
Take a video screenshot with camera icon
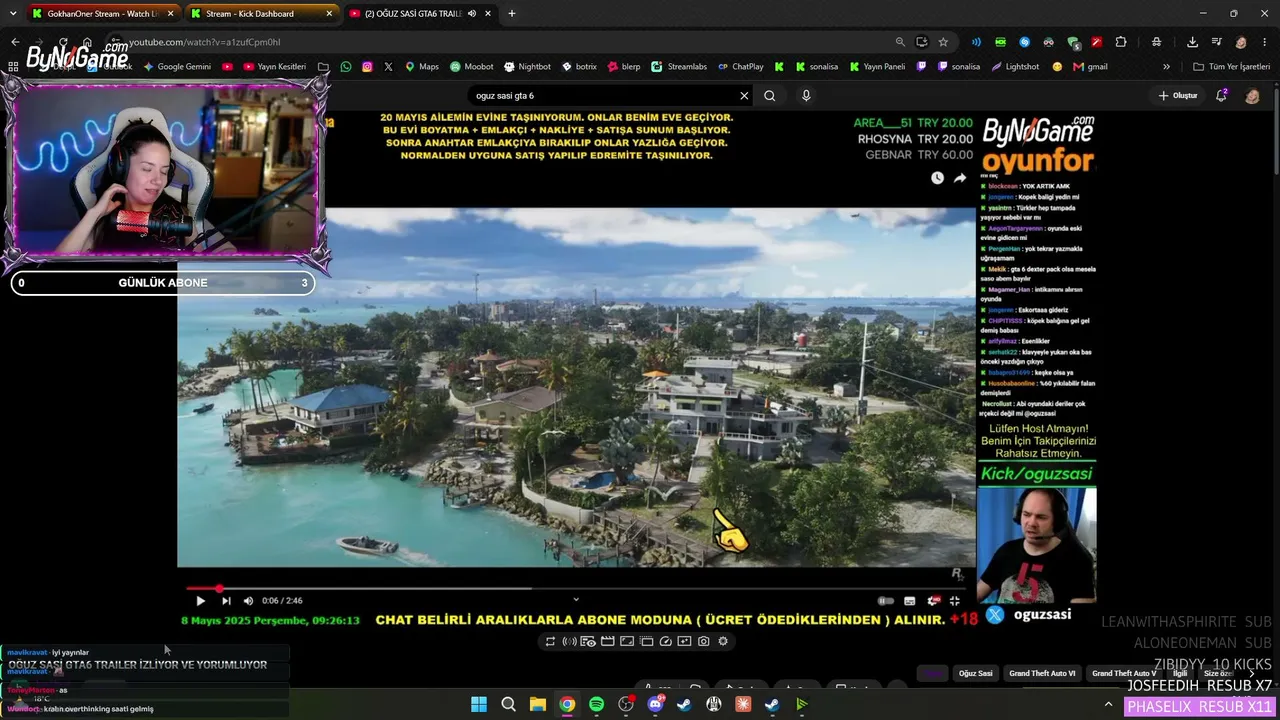704,641
